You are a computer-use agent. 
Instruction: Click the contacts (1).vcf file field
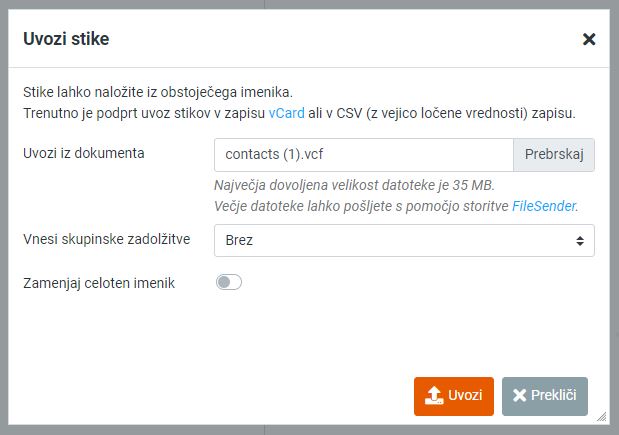pyautogui.click(x=364, y=154)
